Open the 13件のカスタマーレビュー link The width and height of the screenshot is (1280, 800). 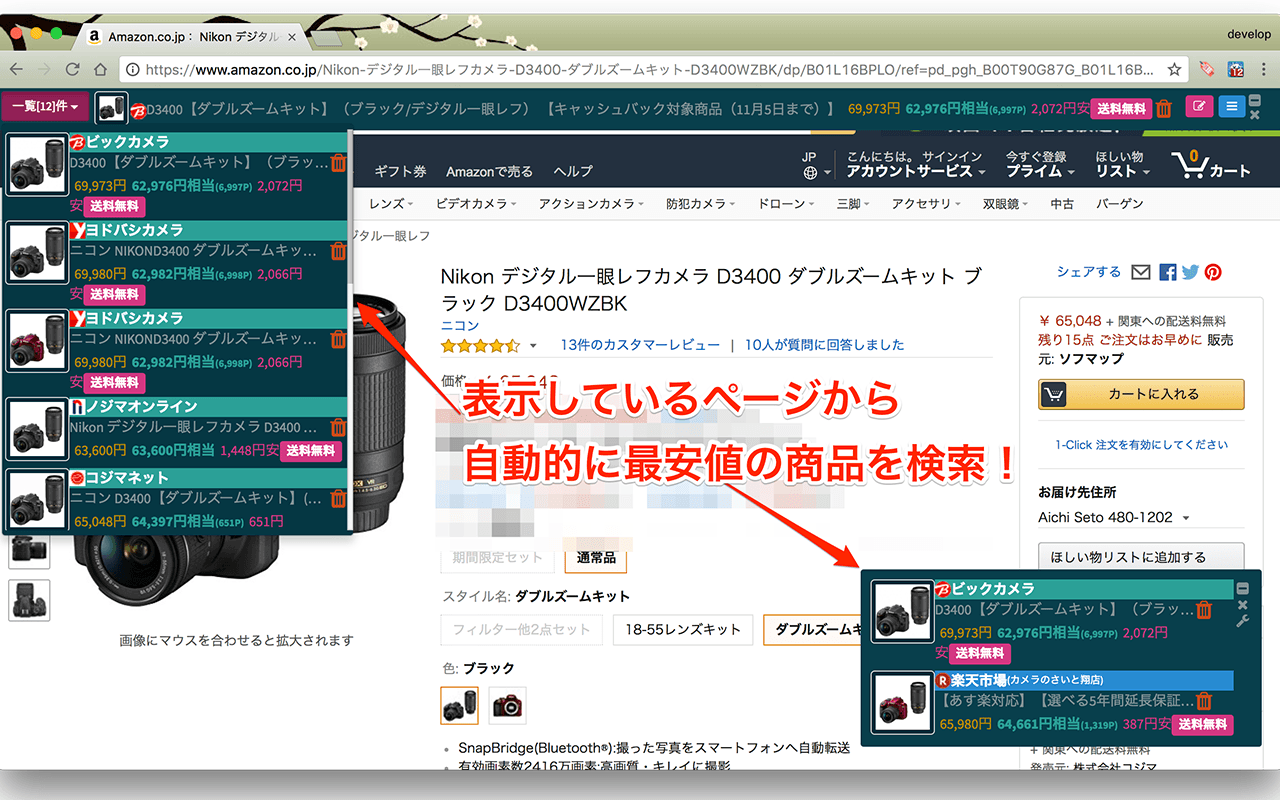pyautogui.click(x=640, y=345)
